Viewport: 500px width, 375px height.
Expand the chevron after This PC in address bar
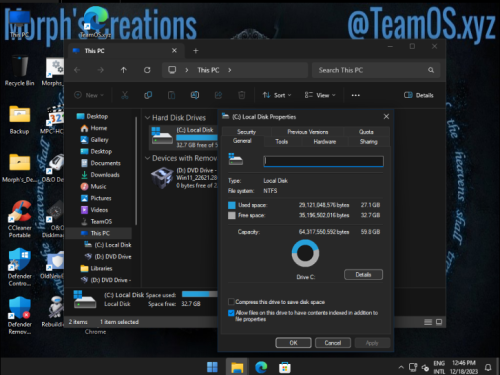pos(230,70)
